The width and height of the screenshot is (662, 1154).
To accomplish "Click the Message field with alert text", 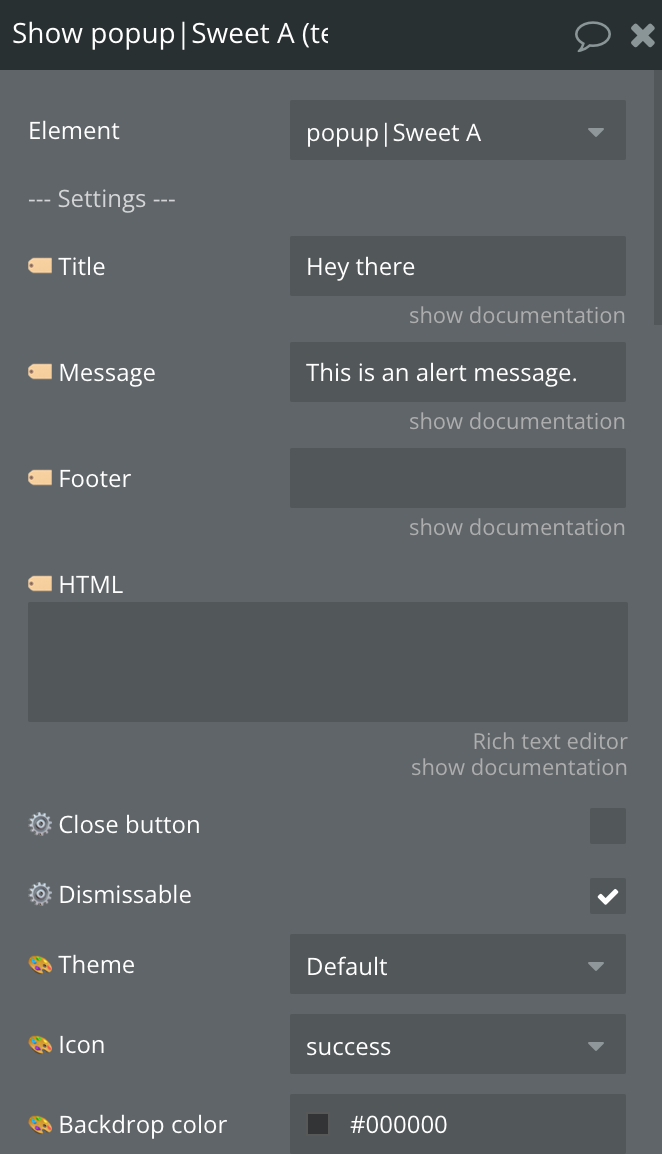I will click(458, 372).
